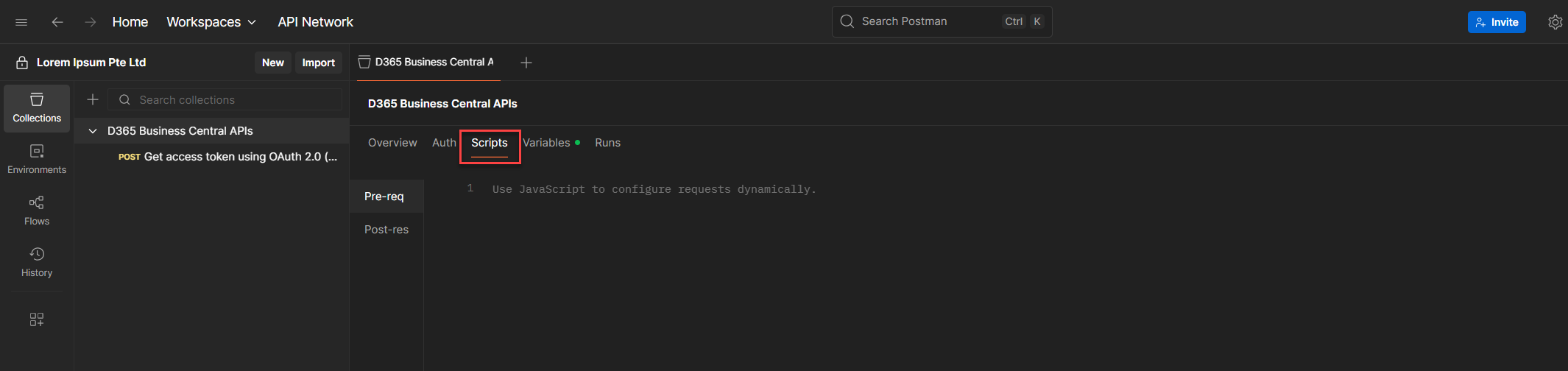Click the Lorem Ipsum Pte Ltd workspace name

(91, 63)
